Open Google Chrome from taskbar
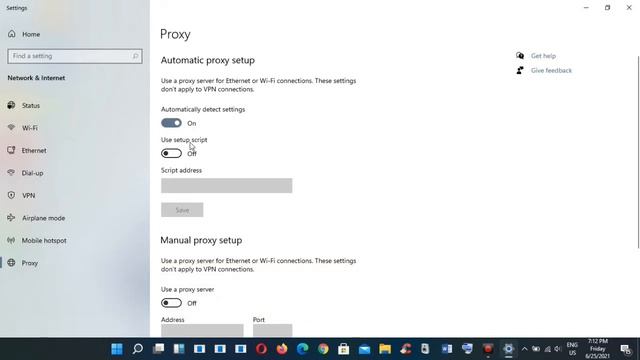640x360 pixels. 323,349
